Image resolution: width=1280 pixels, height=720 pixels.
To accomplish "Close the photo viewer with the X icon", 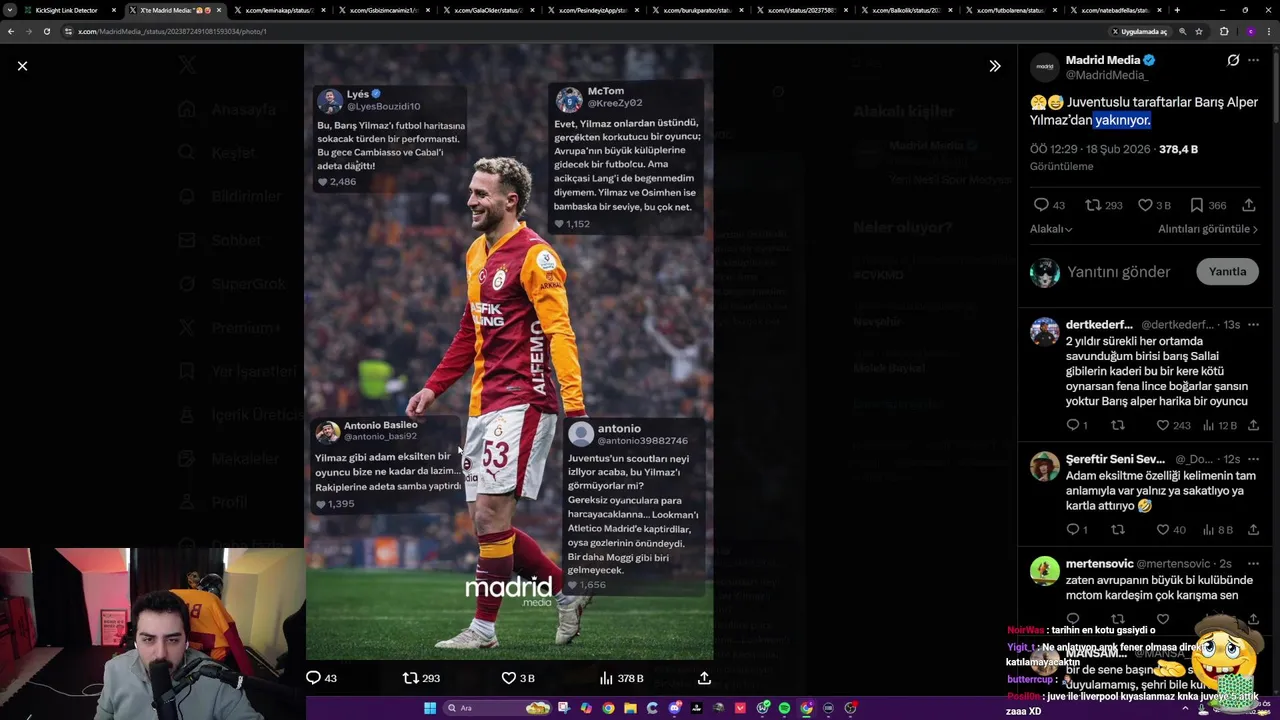I will (22, 66).
